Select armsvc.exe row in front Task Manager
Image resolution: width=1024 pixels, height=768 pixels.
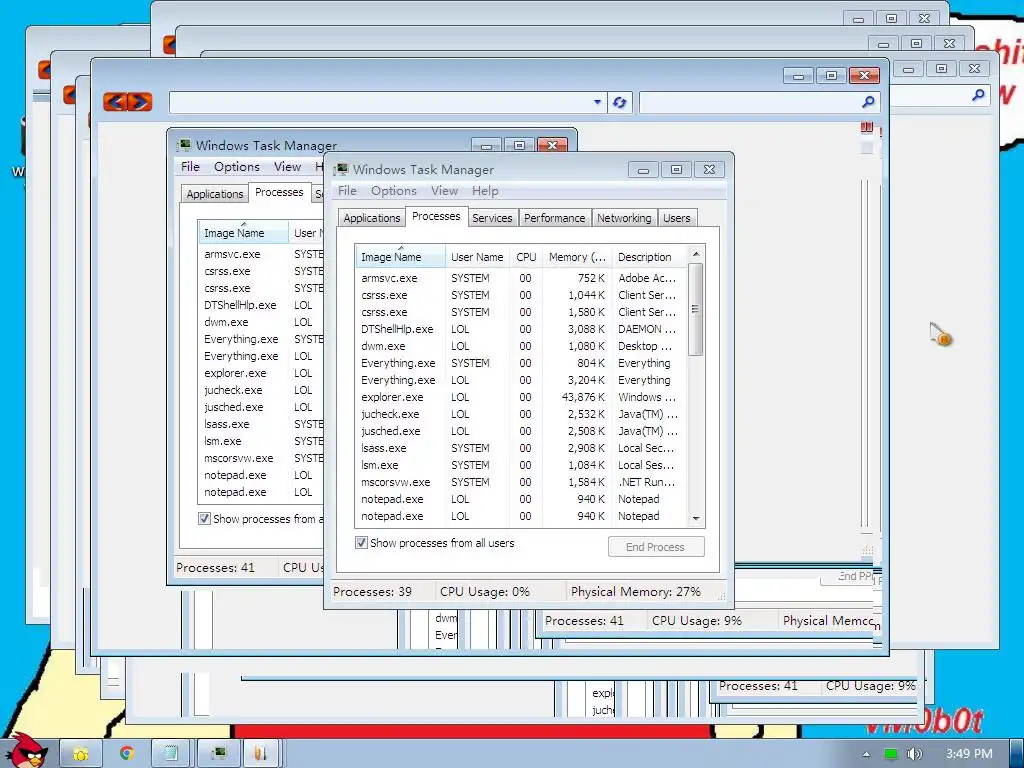[521, 278]
